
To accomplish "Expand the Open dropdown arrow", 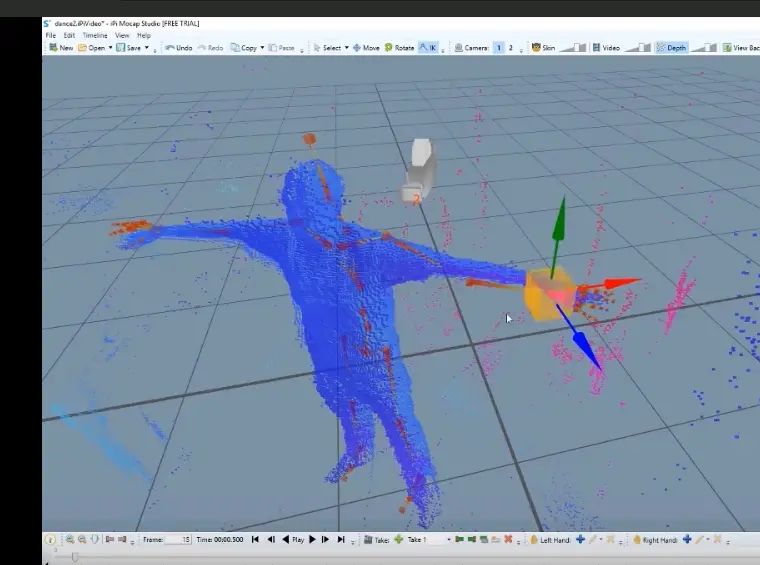I will [111, 47].
